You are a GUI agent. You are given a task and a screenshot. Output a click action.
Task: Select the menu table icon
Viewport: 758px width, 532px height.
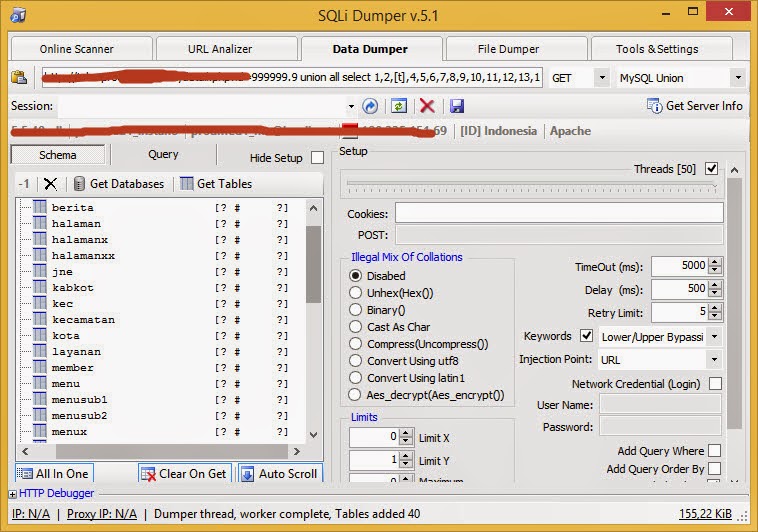click(x=40, y=383)
